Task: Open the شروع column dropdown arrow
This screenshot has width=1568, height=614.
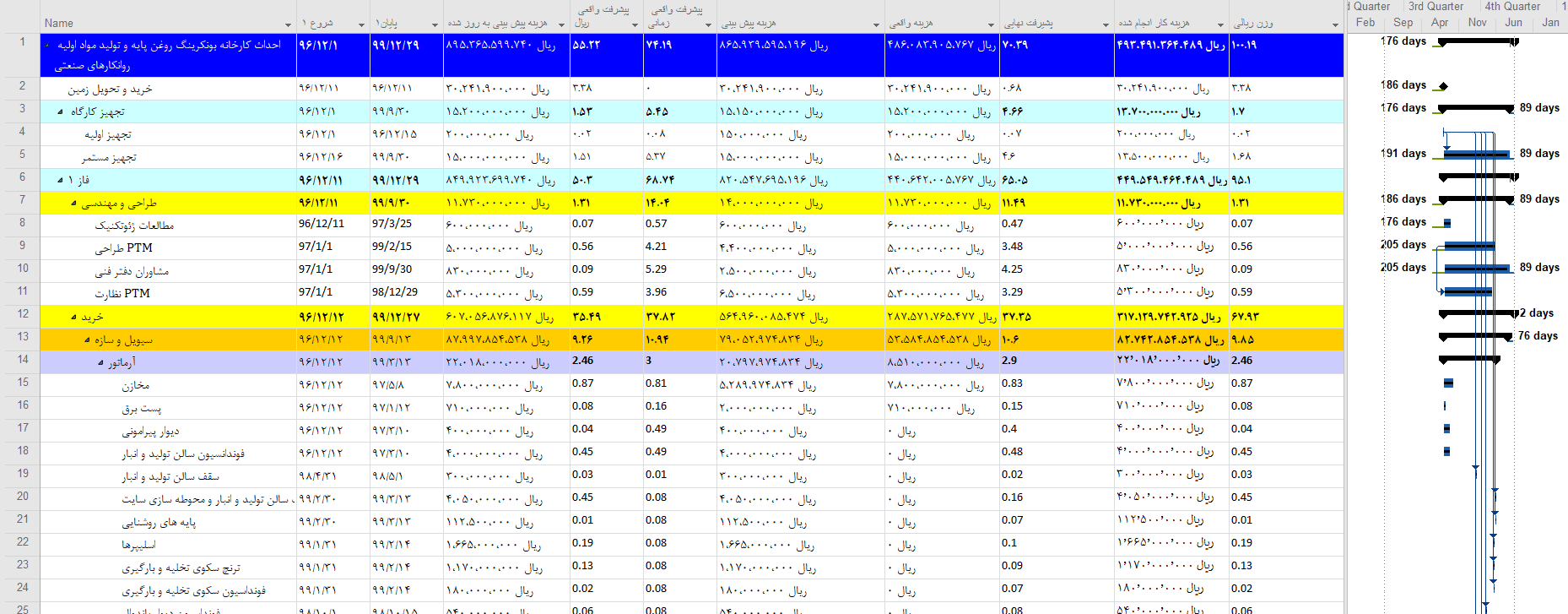Action: [362, 24]
